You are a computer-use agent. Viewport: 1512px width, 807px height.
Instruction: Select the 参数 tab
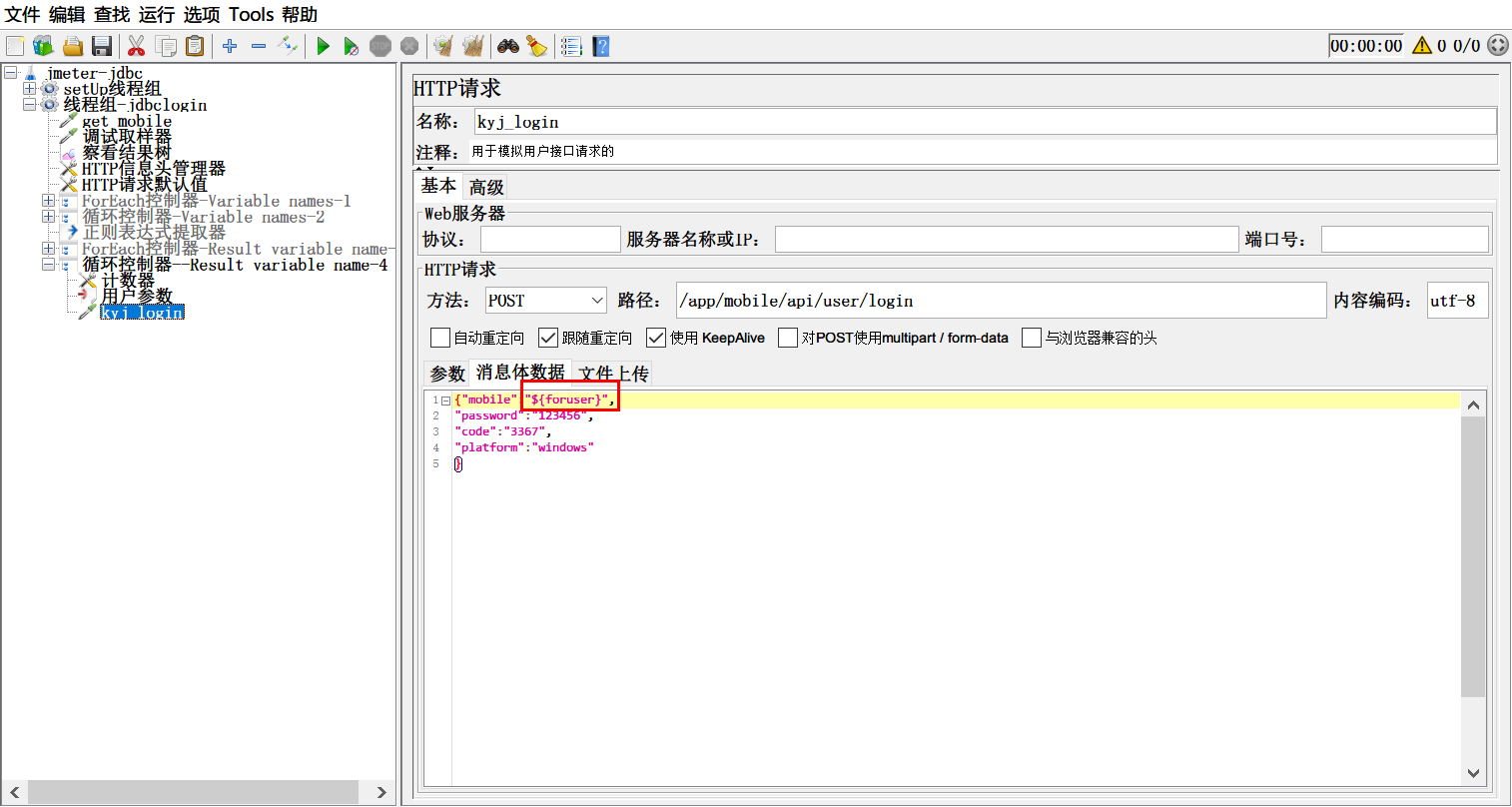click(446, 374)
